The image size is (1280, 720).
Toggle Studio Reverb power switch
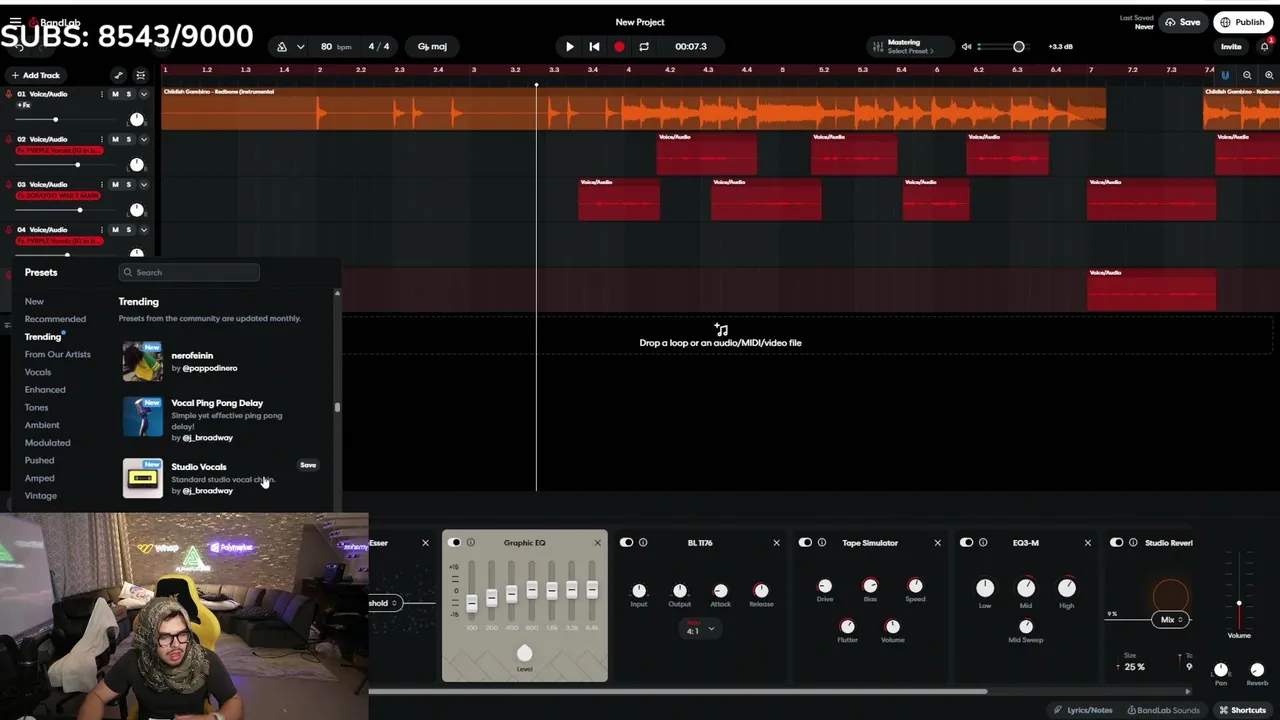click(x=1116, y=542)
